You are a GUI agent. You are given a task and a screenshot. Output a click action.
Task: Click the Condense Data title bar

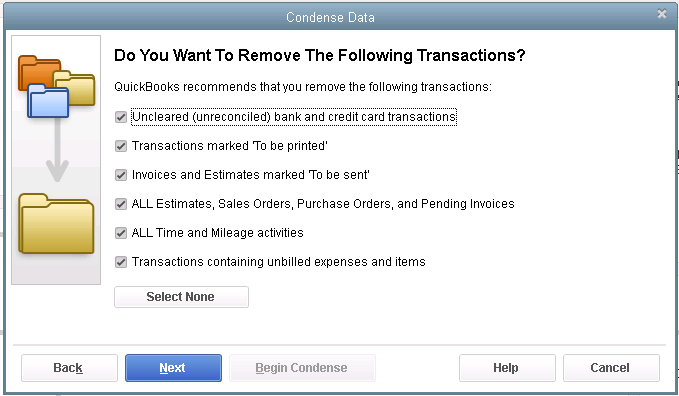click(330, 17)
